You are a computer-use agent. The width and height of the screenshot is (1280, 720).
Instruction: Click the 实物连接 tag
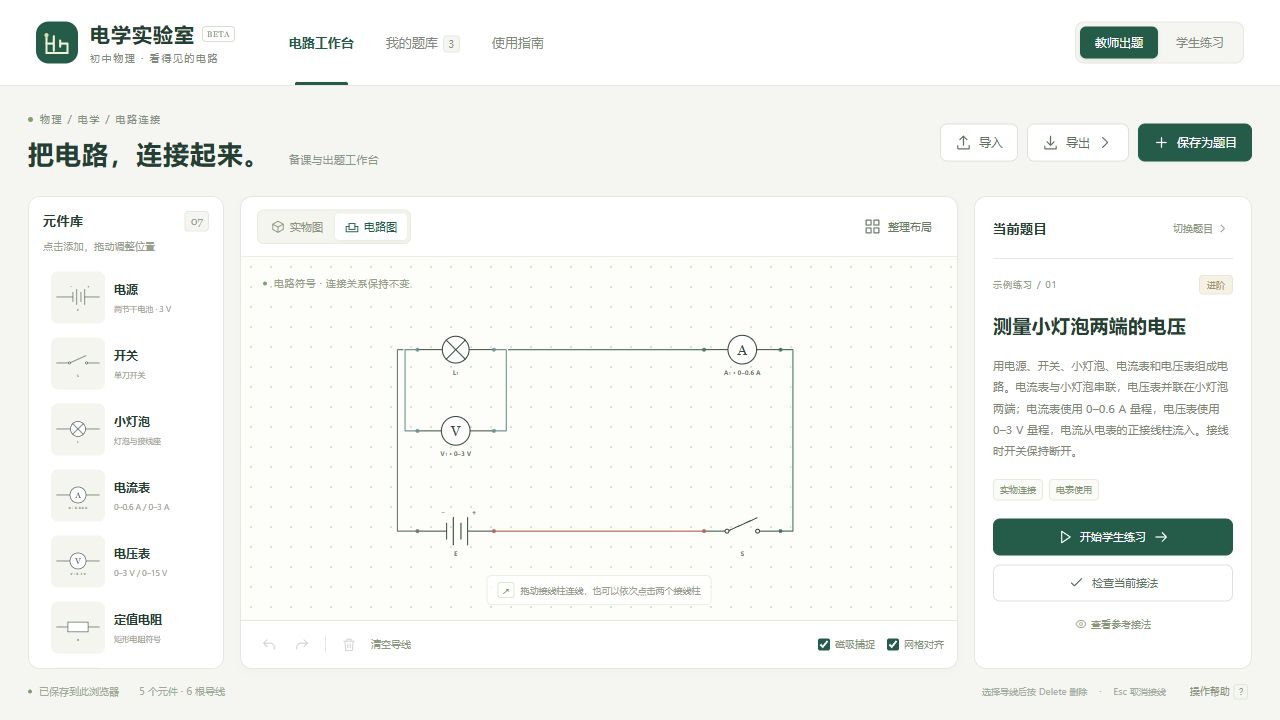click(x=1018, y=490)
